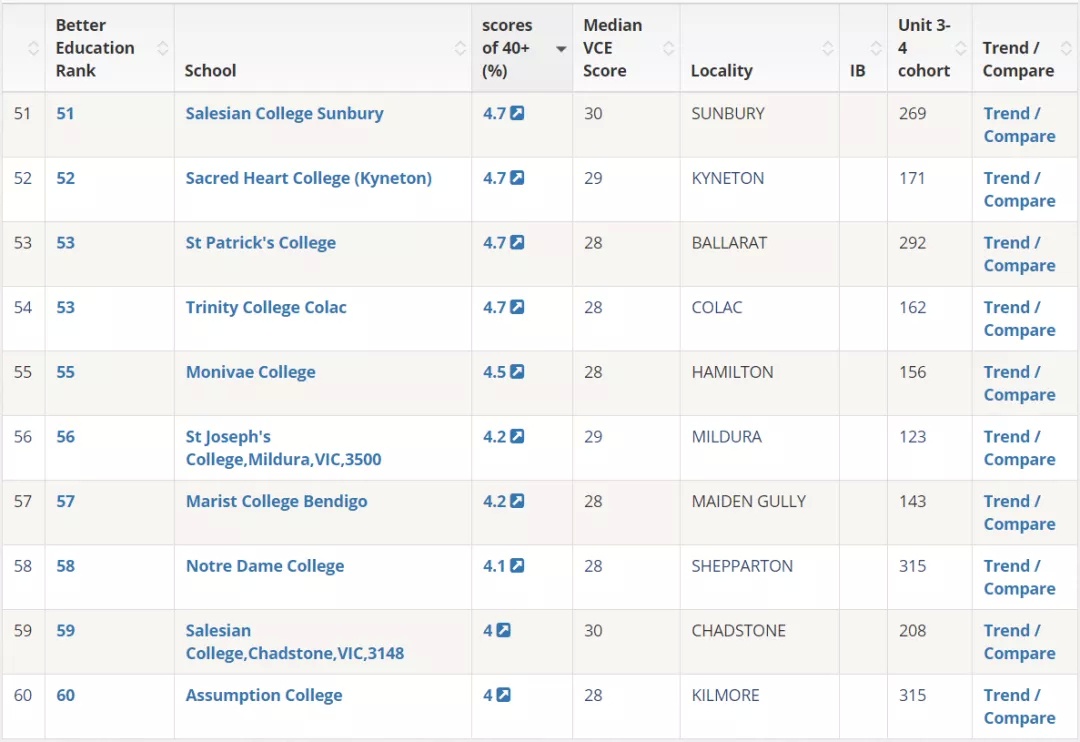Click the KILMORE locality text
Image resolution: width=1080 pixels, height=742 pixels.
pyautogui.click(x=725, y=696)
